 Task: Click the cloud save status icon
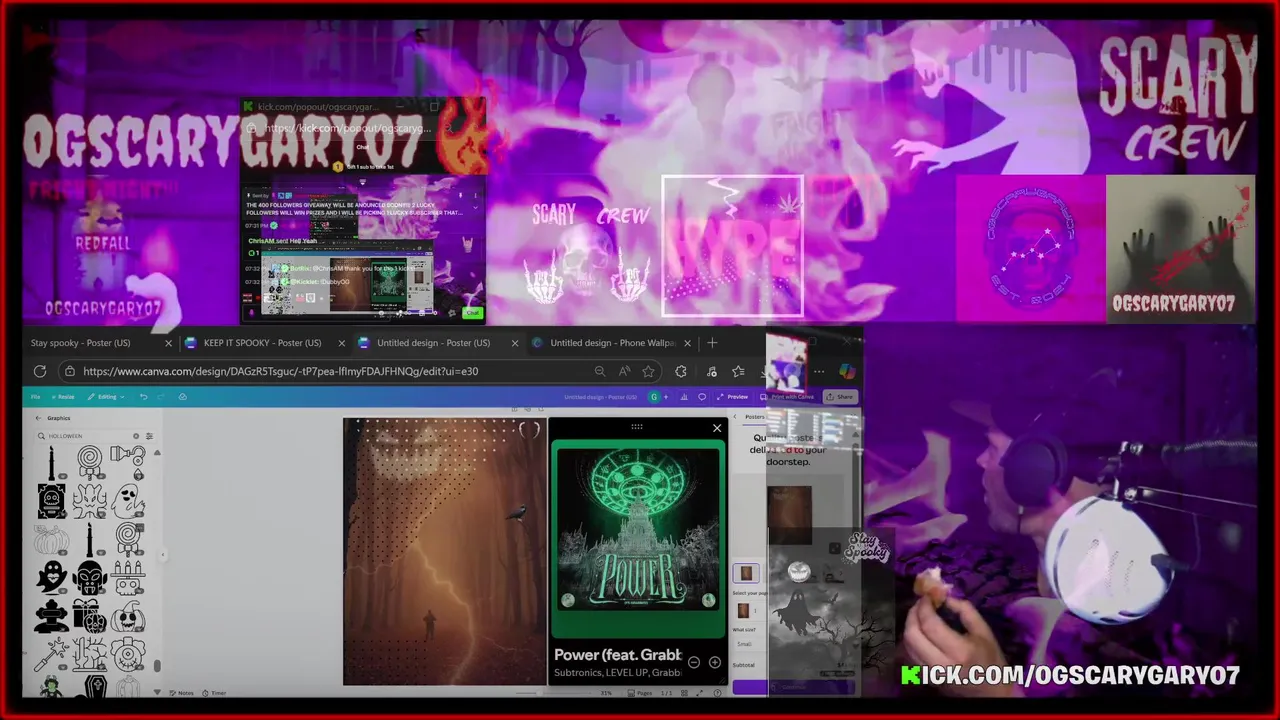coord(182,397)
